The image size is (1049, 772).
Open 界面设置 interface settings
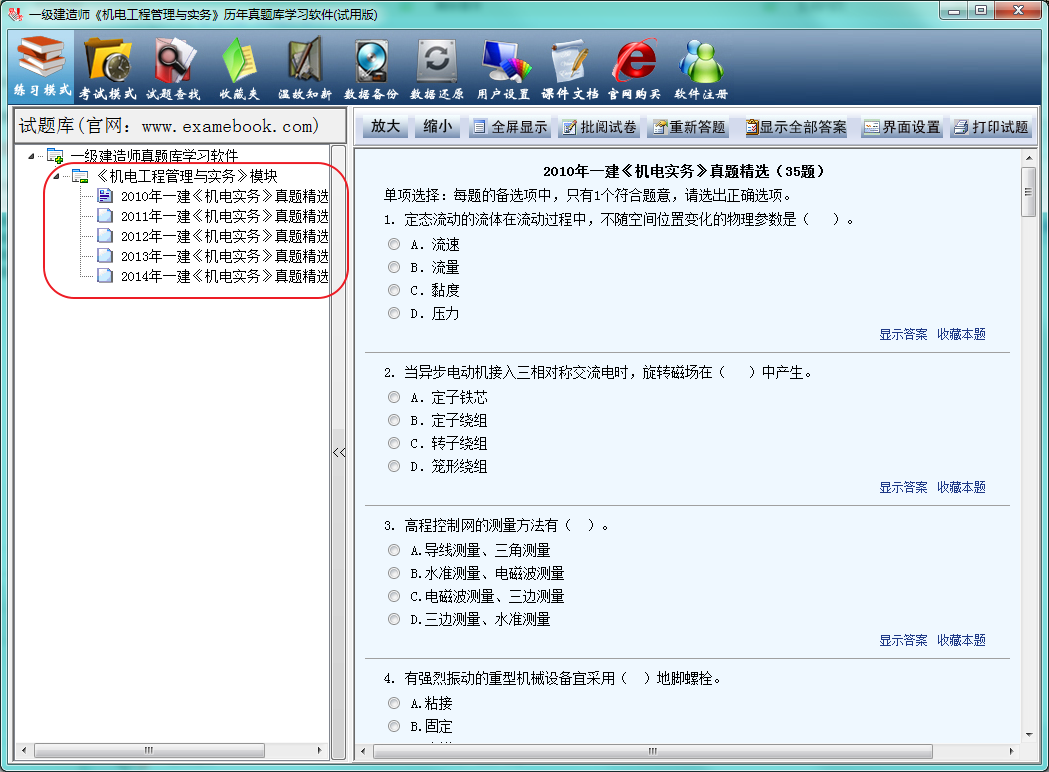902,126
